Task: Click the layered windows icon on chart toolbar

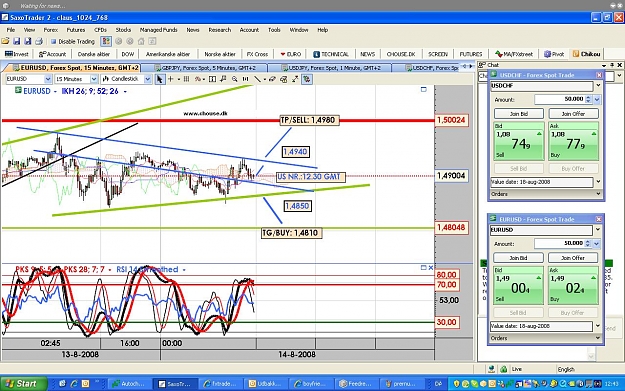Action: 284,79
